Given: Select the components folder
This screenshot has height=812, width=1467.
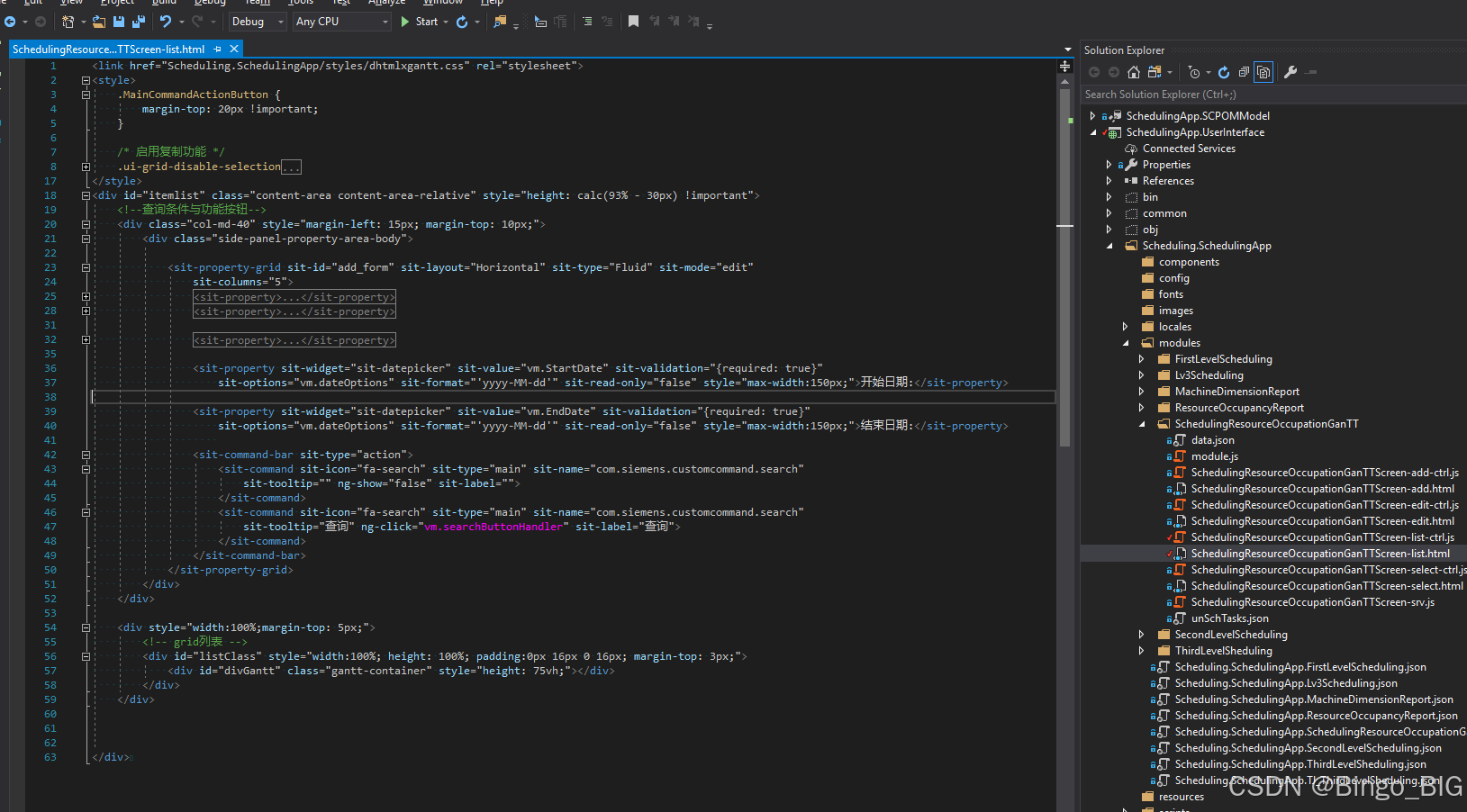Looking at the screenshot, I should click(x=1189, y=262).
